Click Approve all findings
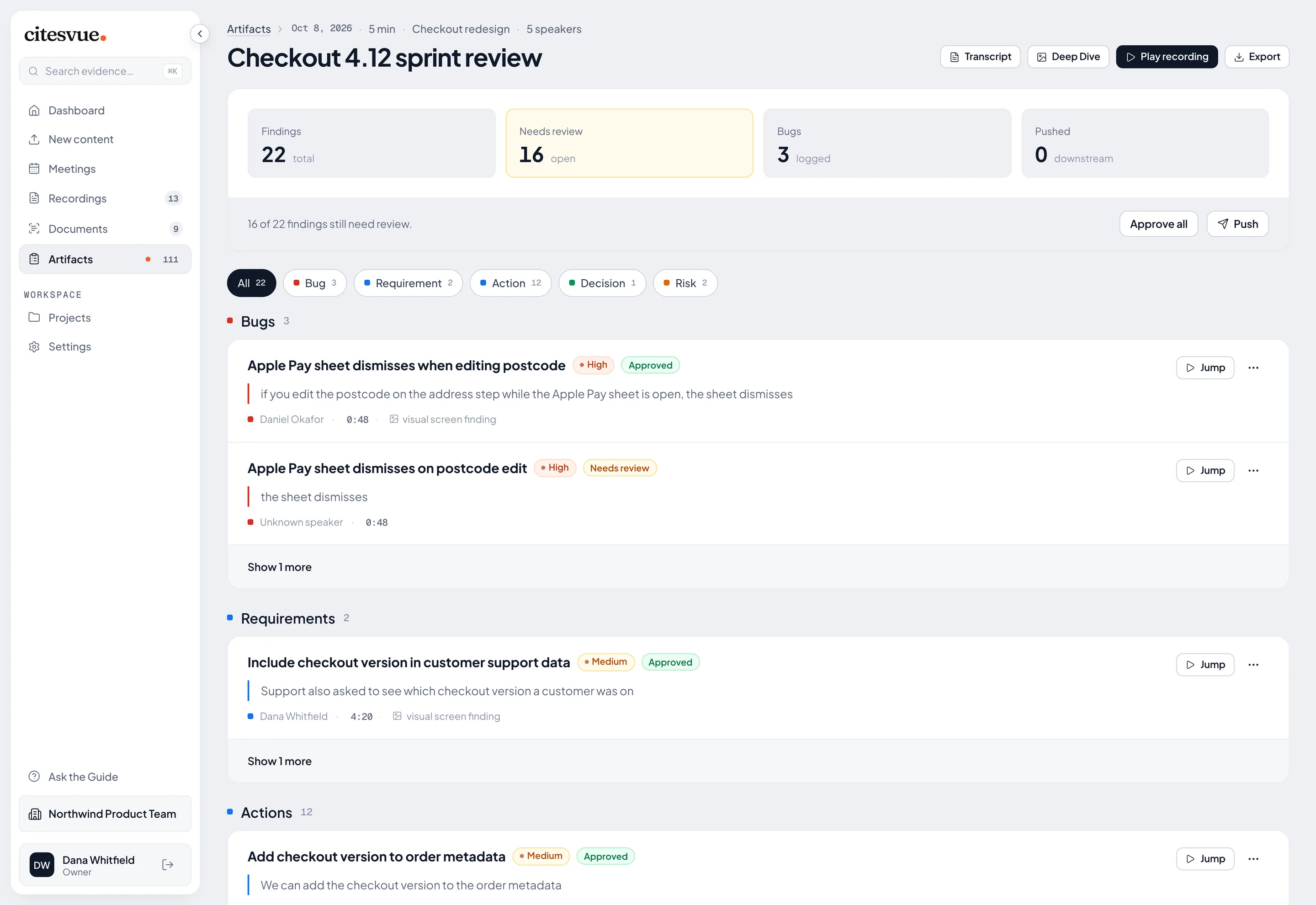The width and height of the screenshot is (1316, 905). pyautogui.click(x=1158, y=224)
